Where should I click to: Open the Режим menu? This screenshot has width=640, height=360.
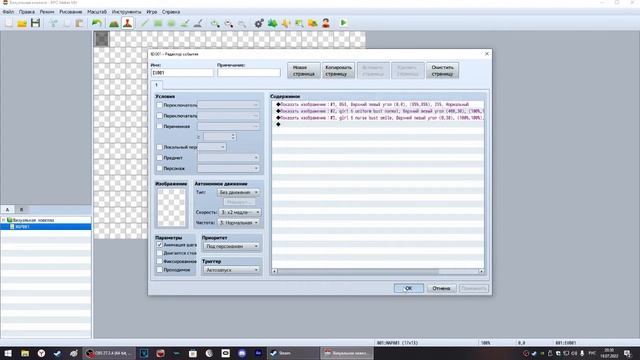pyautogui.click(x=47, y=12)
